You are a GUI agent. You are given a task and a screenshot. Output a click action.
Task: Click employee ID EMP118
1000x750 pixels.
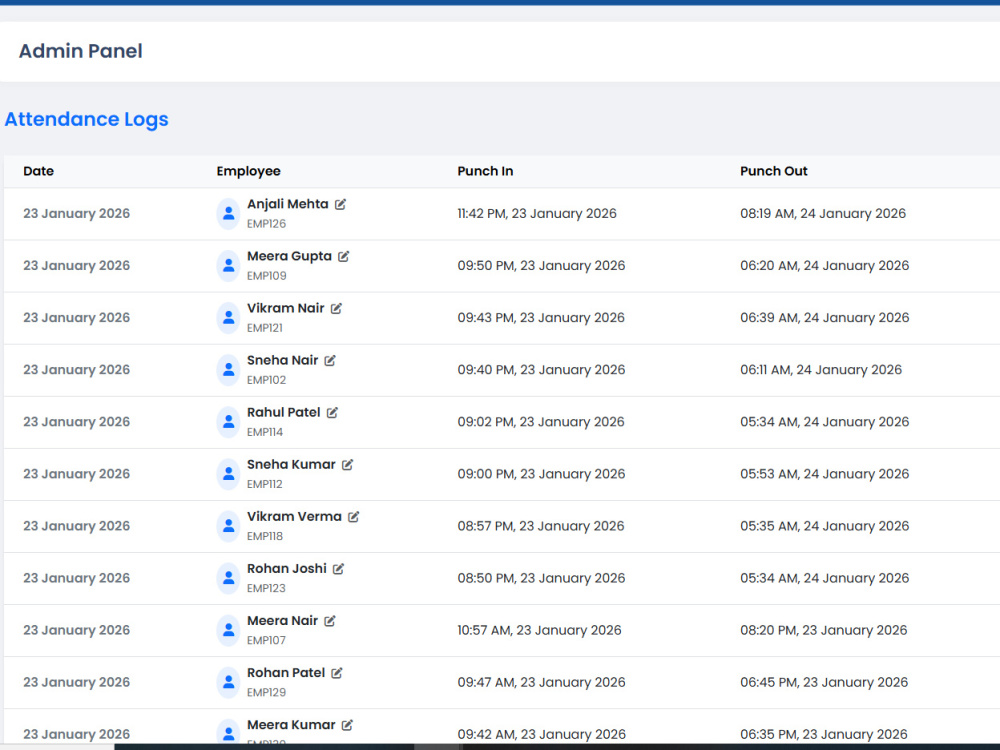tap(265, 536)
